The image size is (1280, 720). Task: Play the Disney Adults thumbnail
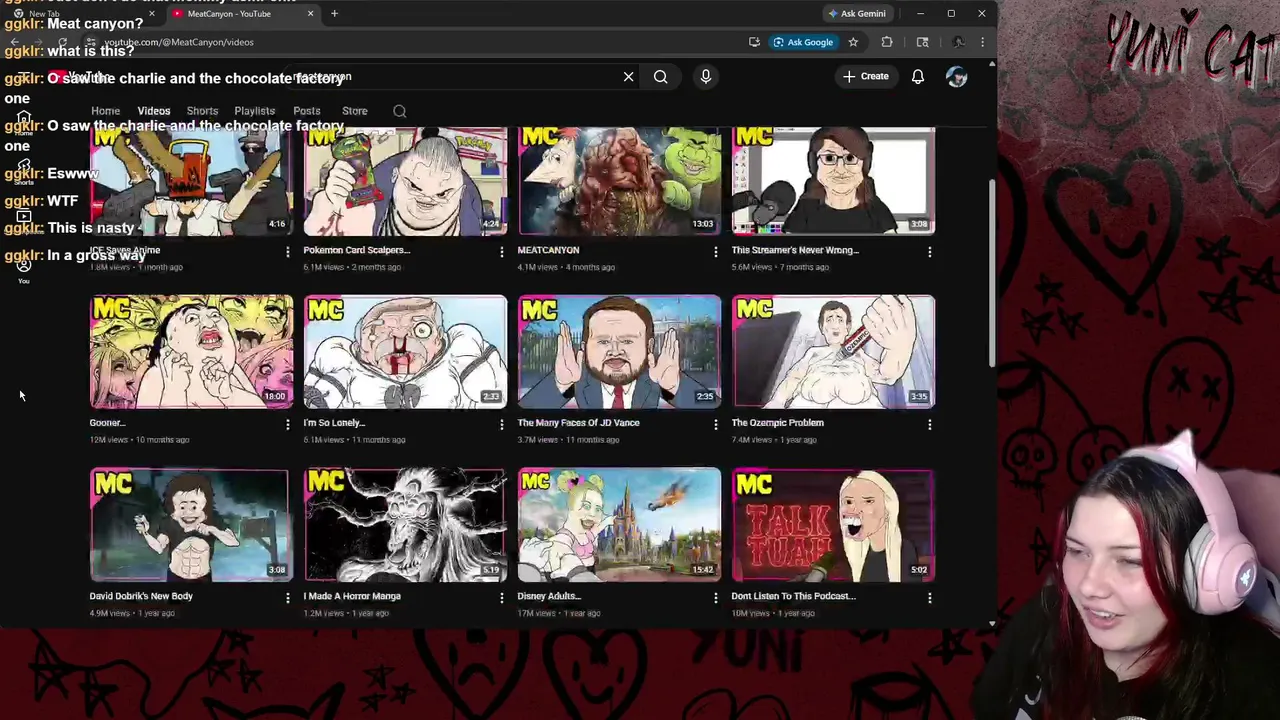point(619,525)
